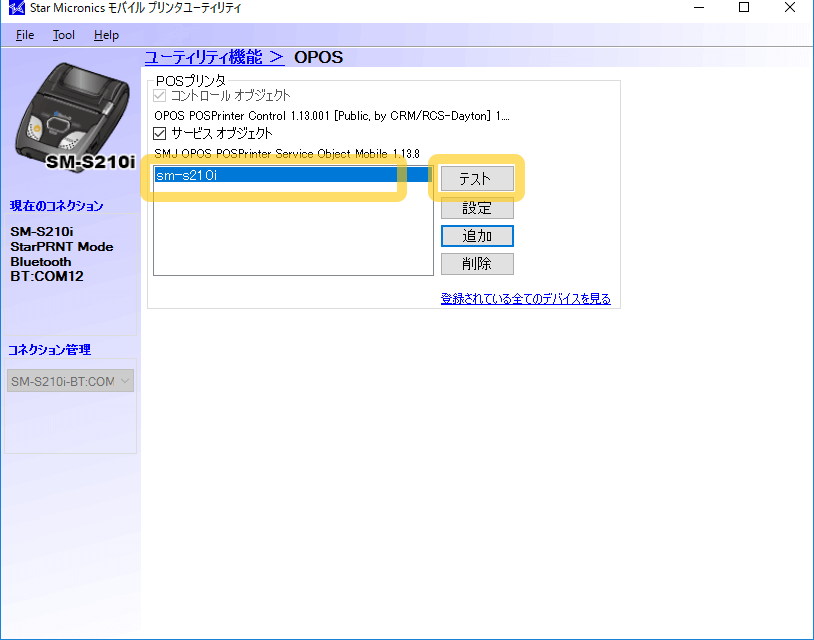The height and width of the screenshot is (640, 814).
Task: Click empty area of the device list box
Action: (x=292, y=235)
